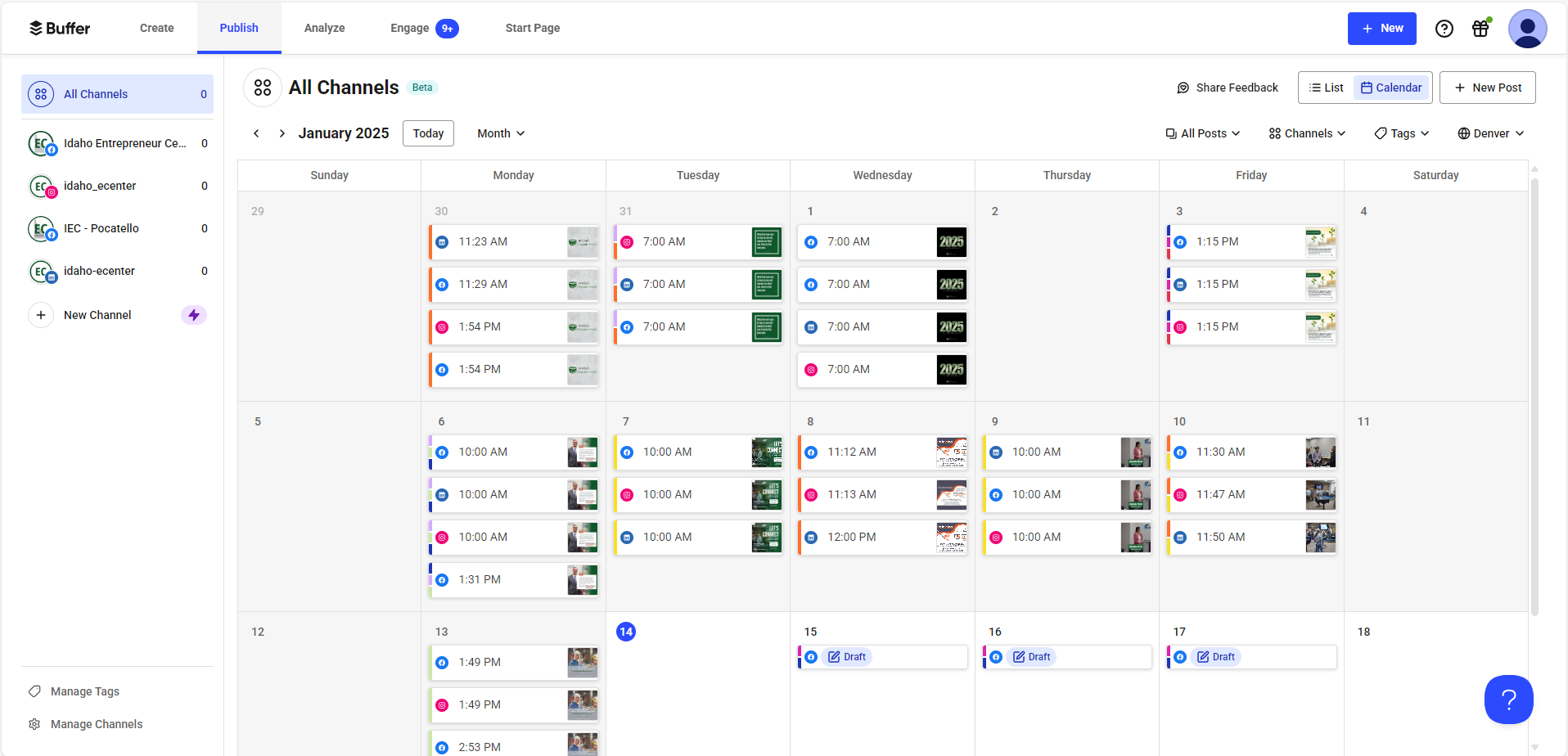Viewport: 1568px width, 756px height.
Task: Click Share Feedback chat icon
Action: coord(1183,88)
